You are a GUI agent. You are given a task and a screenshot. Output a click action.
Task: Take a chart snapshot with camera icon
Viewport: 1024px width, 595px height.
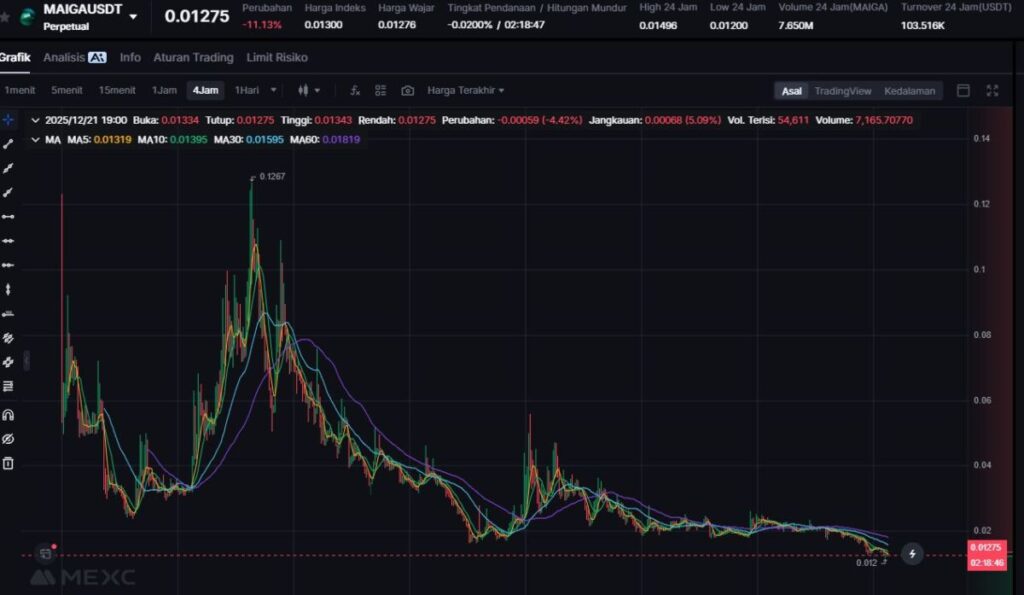click(407, 90)
